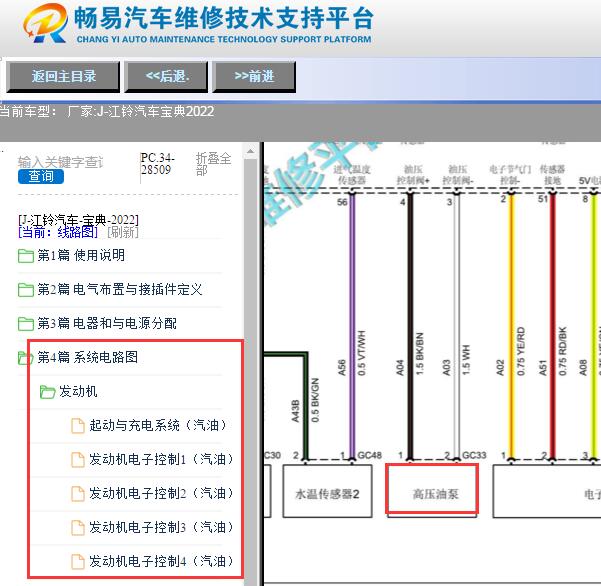Viewport: 601px width, 586px height.
Task: Click the 当前：线路图 link
Action: coord(58,232)
